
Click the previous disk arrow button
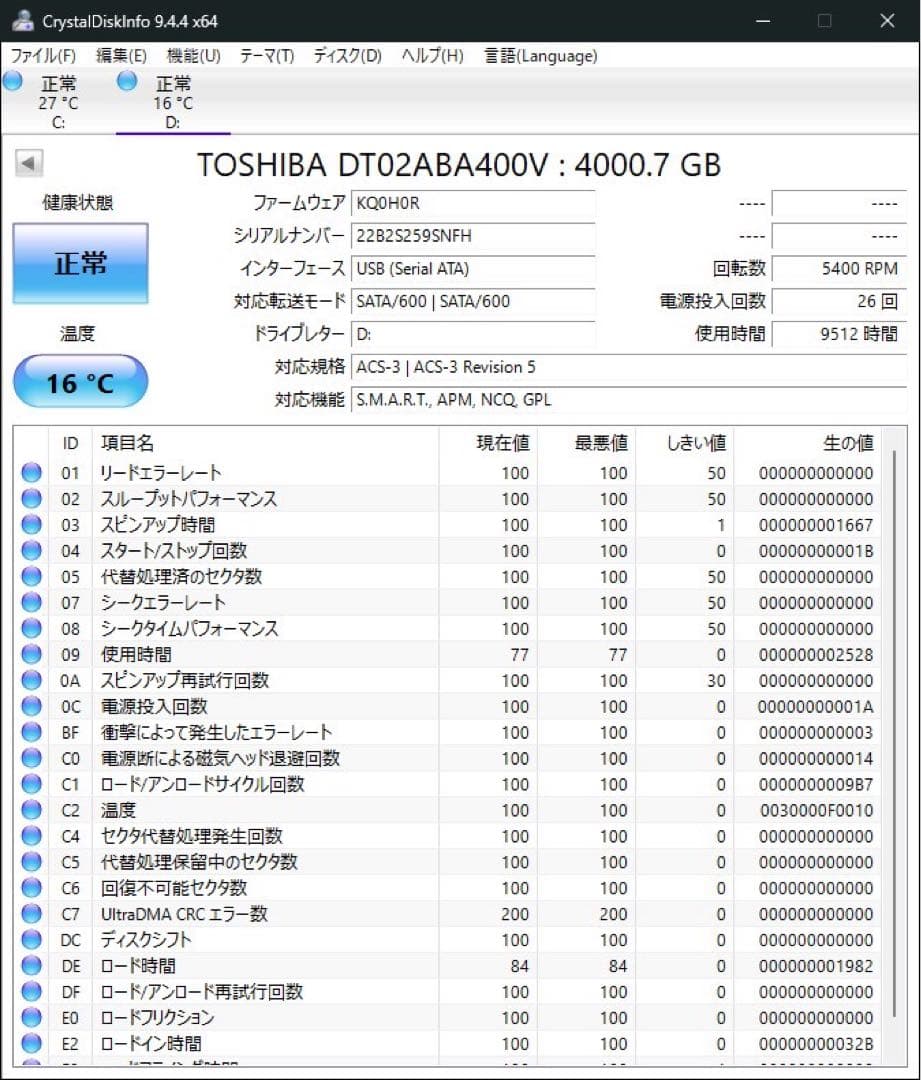click(x=29, y=164)
